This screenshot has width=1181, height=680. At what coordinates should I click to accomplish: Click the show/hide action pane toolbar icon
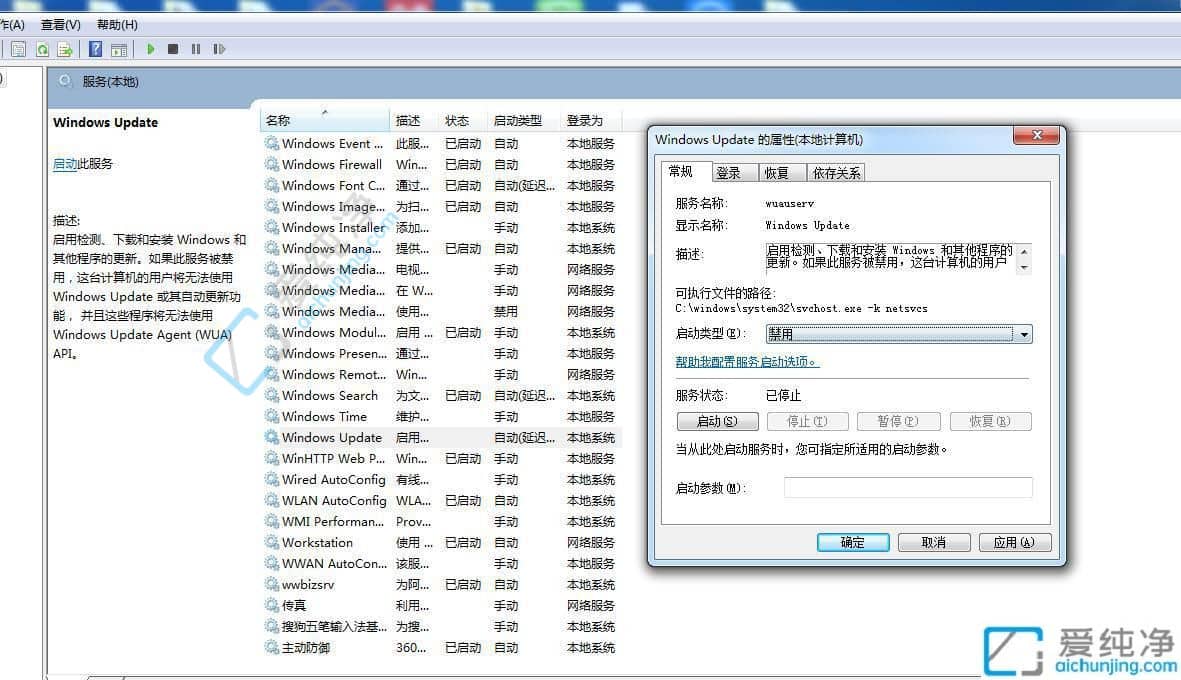click(118, 50)
